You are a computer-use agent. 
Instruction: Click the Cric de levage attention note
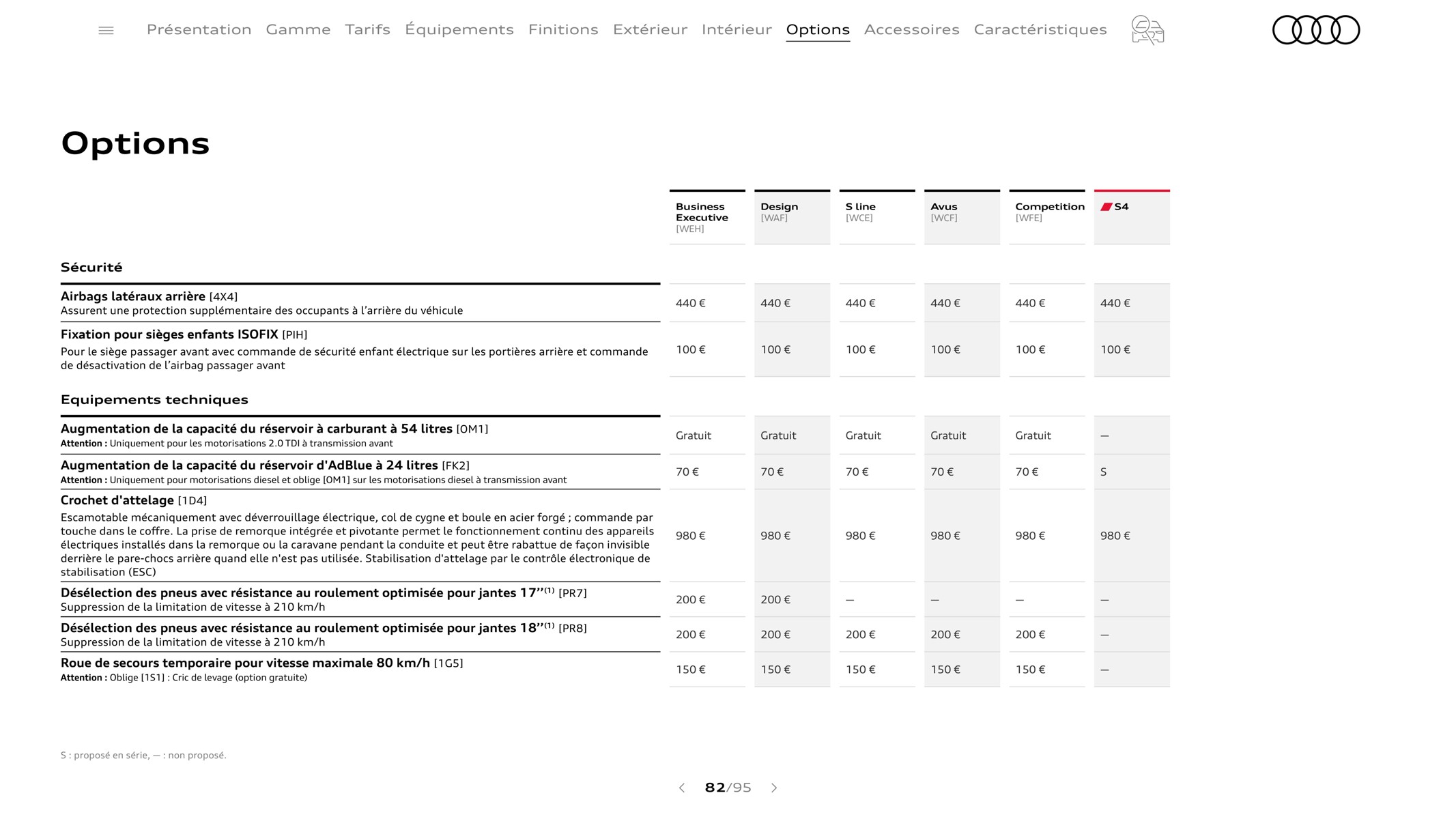pos(184,678)
